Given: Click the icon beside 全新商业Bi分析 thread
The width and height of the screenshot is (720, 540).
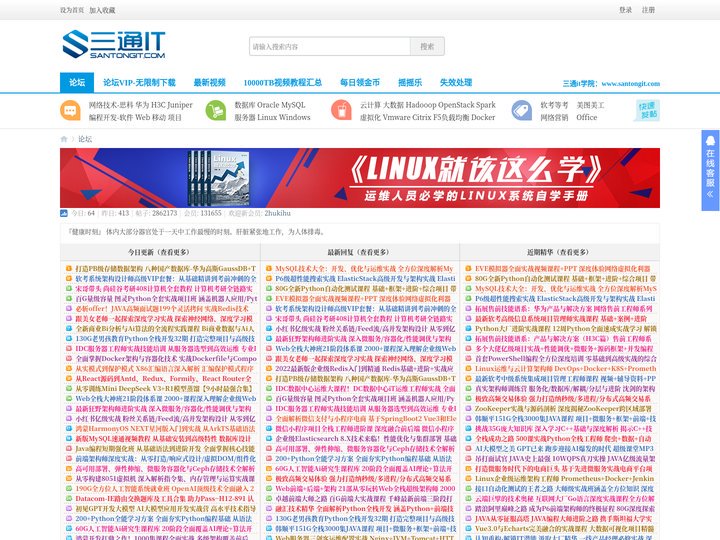Looking at the screenshot, I should pos(69,329).
